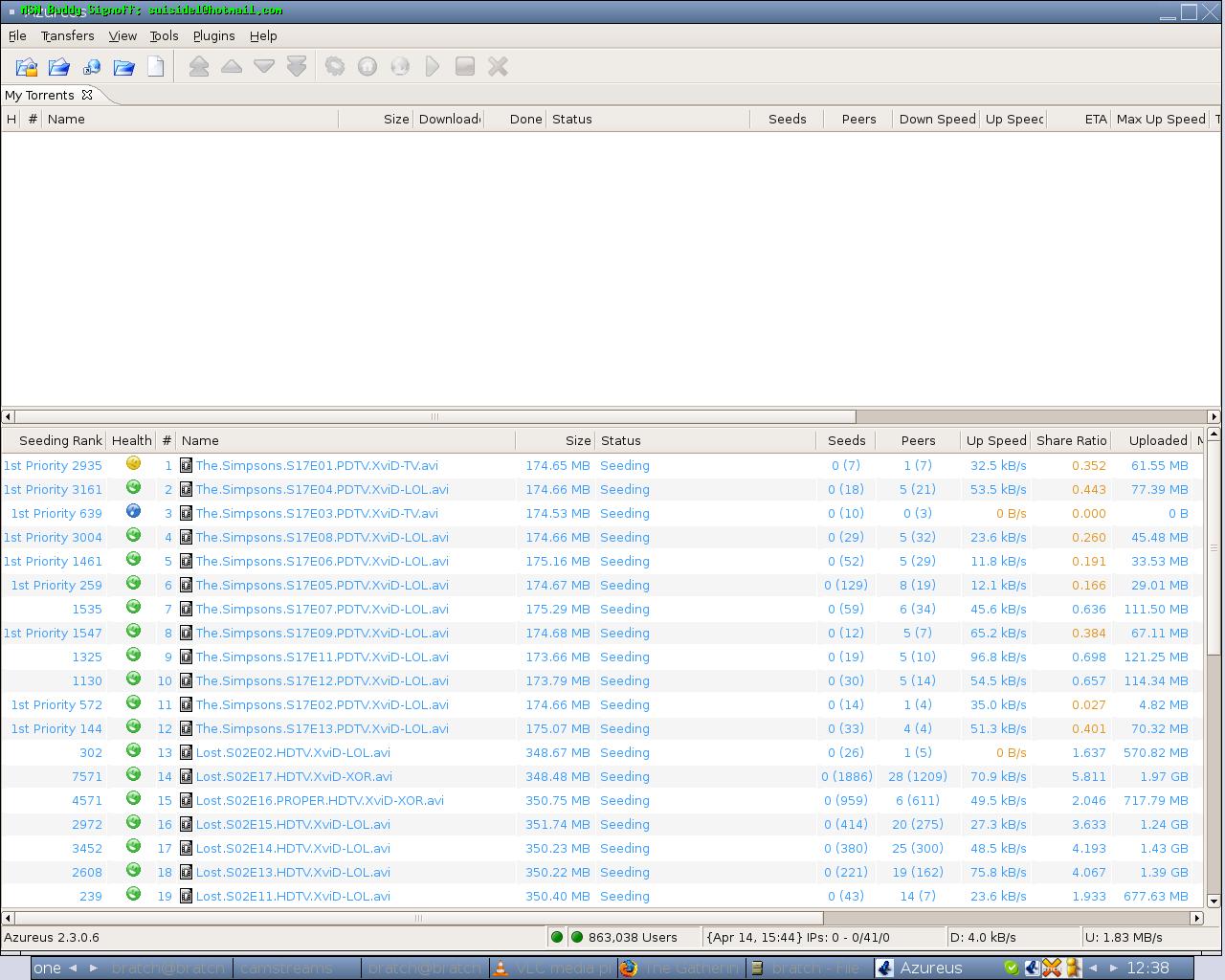Sort by the Health column header
1225x980 pixels.
click(131, 440)
